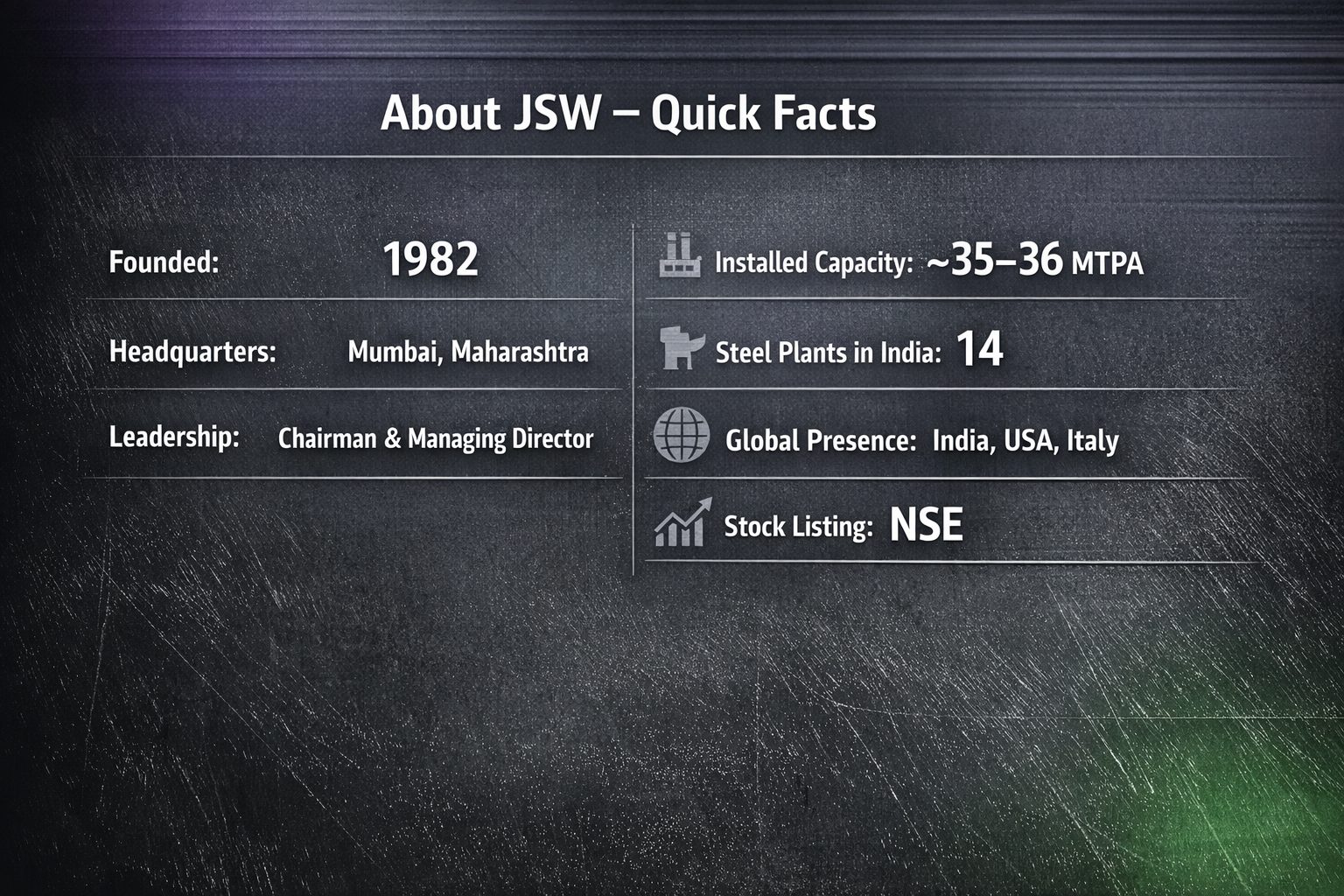Click the '~35–36' capacity value

[995, 260]
